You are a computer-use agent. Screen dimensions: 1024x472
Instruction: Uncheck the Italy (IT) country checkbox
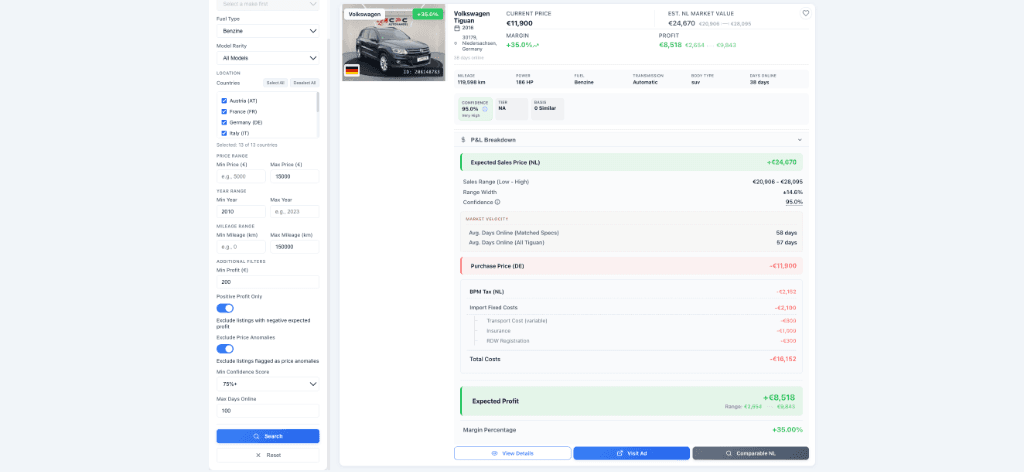(224, 133)
